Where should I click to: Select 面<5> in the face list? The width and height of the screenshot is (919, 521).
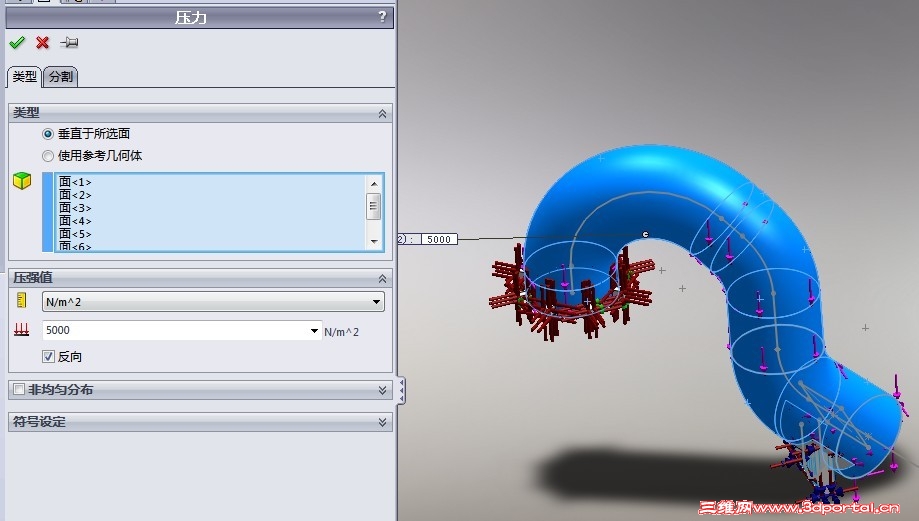click(75, 234)
